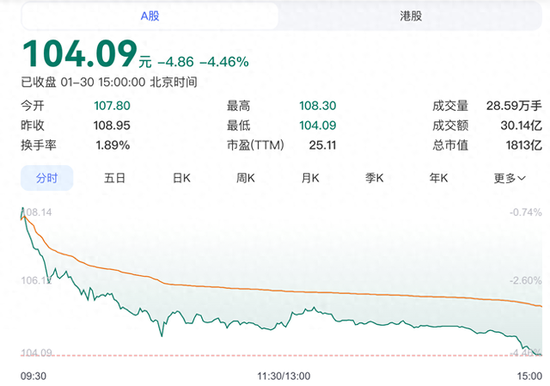Select the 五日 chart view
Screen dimensions: 550x386
114,178
